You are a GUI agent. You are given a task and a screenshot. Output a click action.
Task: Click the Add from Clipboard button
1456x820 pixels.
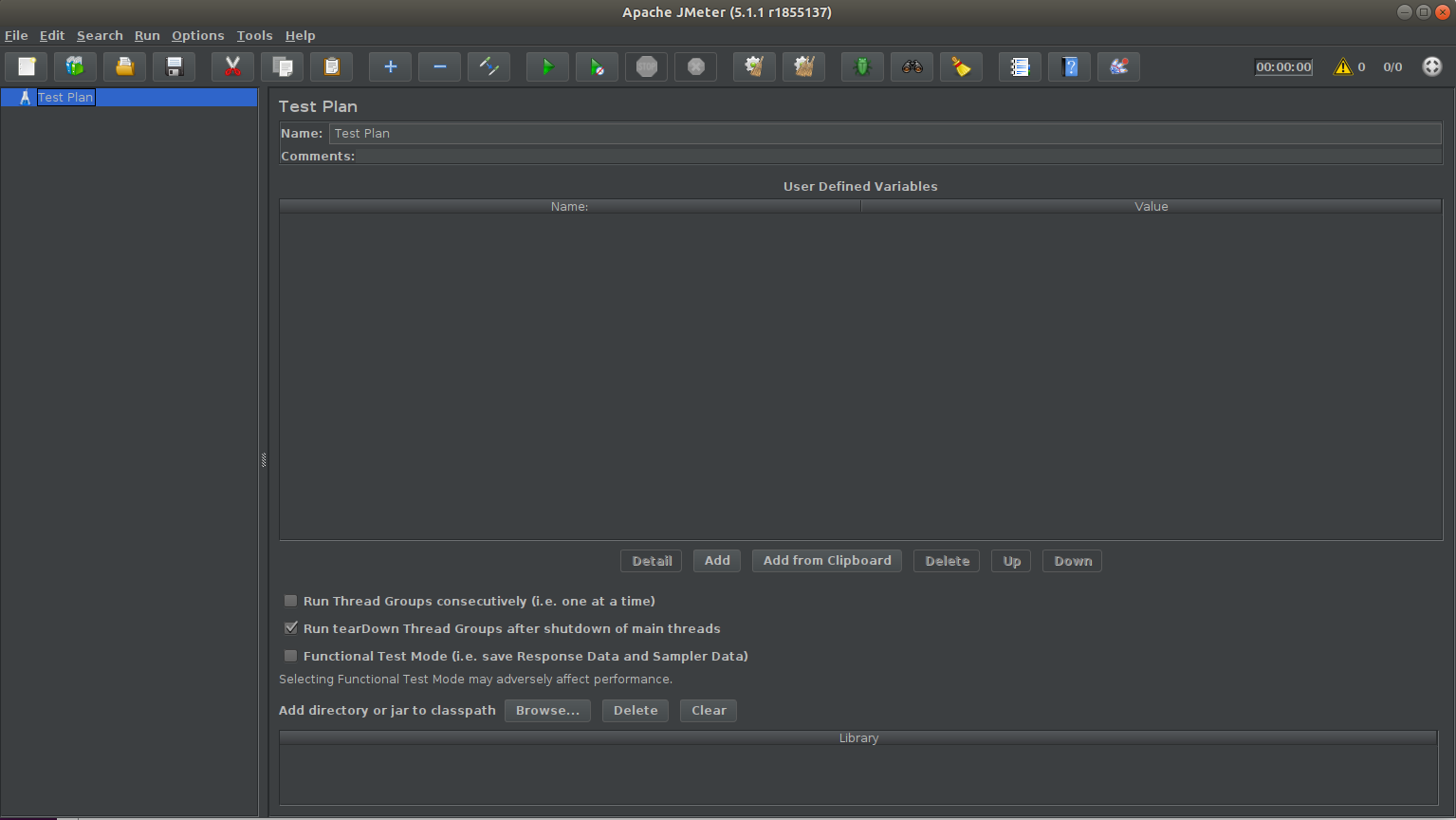pos(827,561)
